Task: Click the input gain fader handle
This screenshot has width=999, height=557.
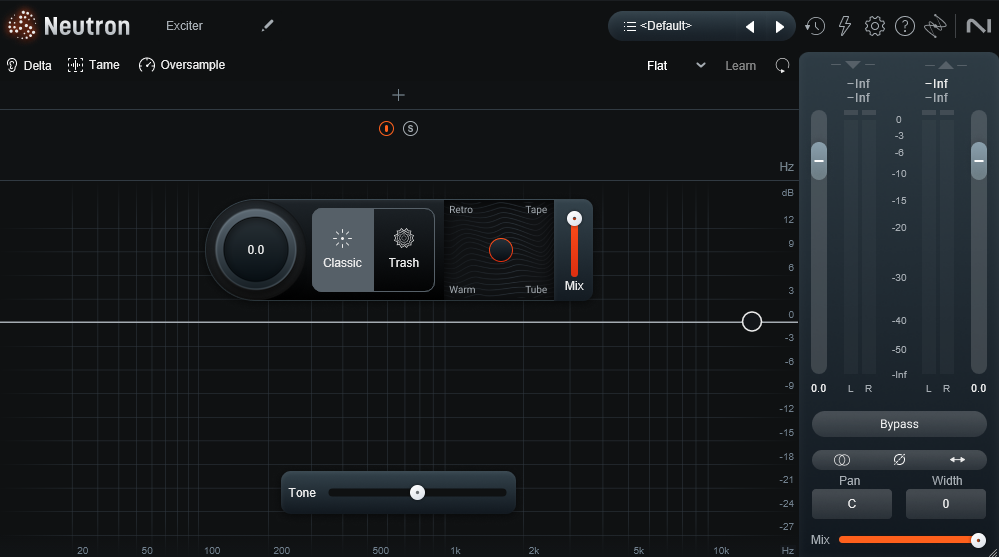Action: [819, 161]
